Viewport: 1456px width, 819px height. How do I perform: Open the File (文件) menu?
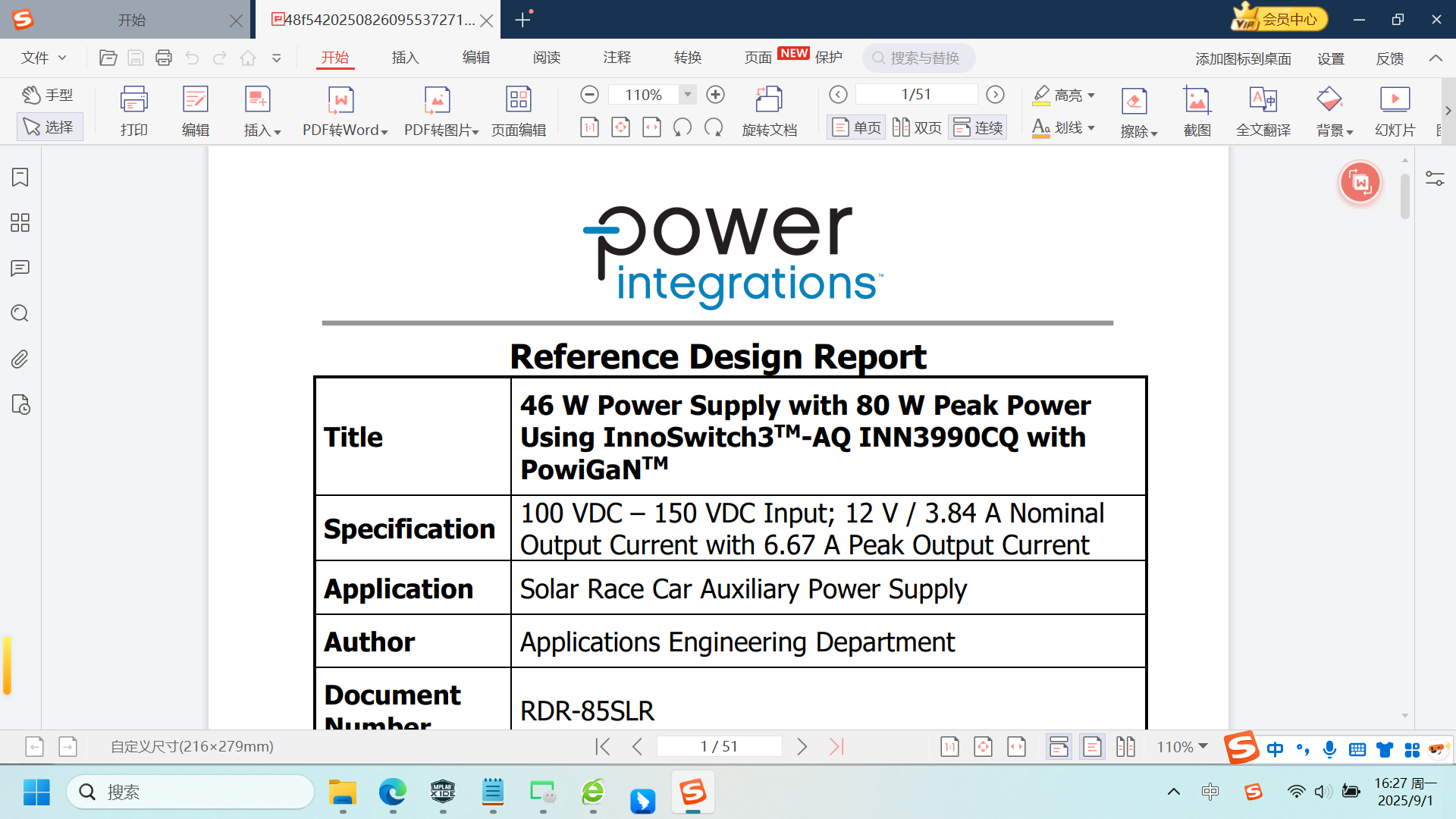(x=43, y=58)
